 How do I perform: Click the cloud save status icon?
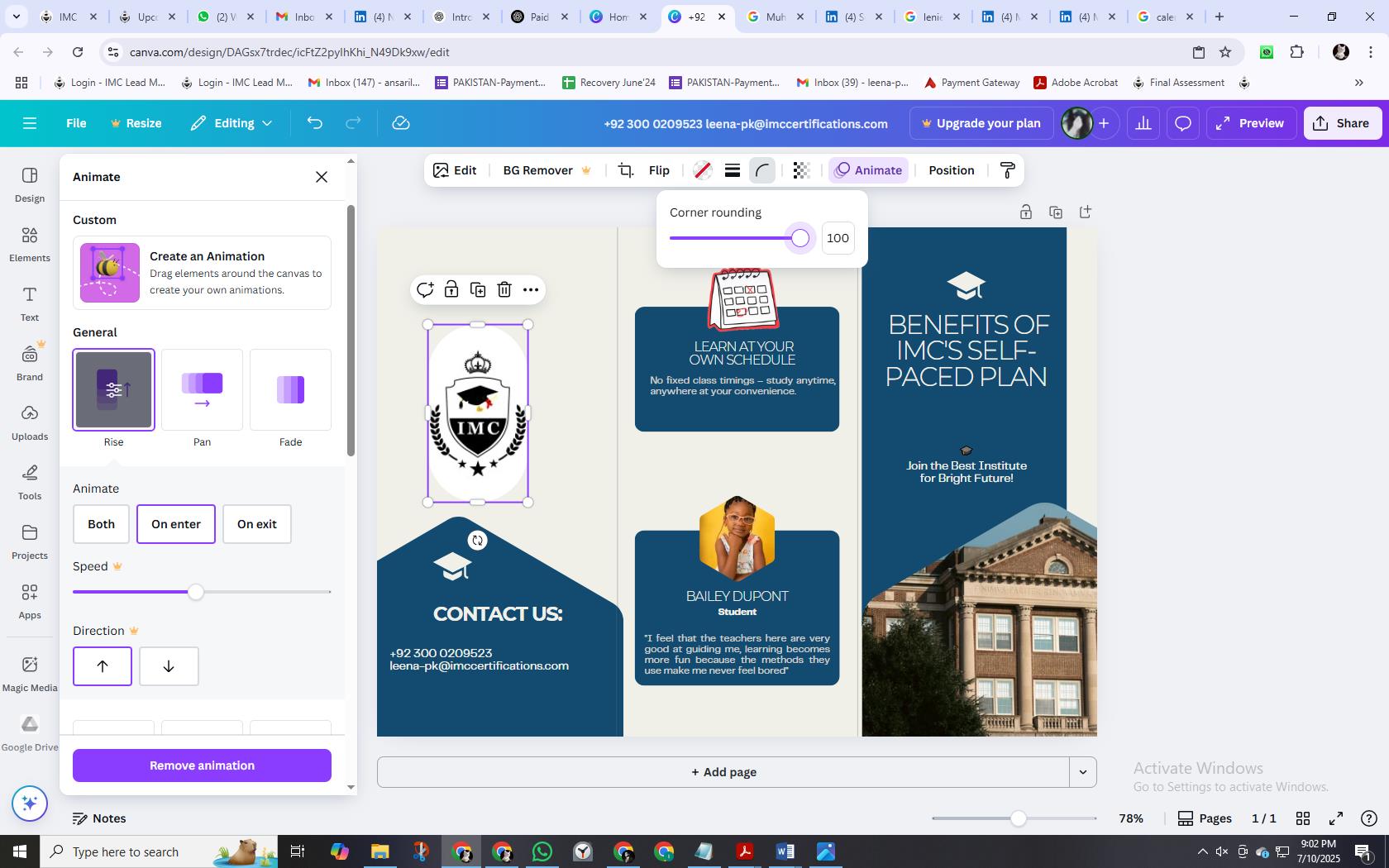401,123
